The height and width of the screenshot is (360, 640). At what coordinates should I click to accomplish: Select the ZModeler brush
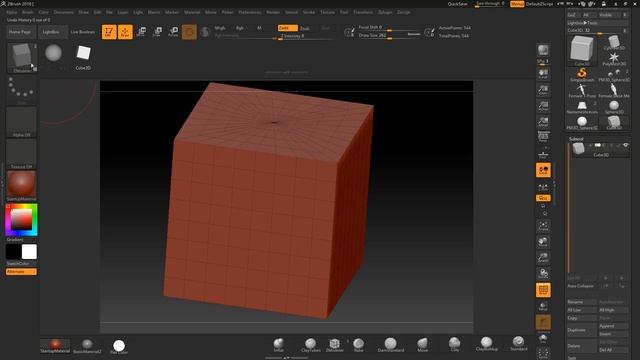tap(334, 345)
